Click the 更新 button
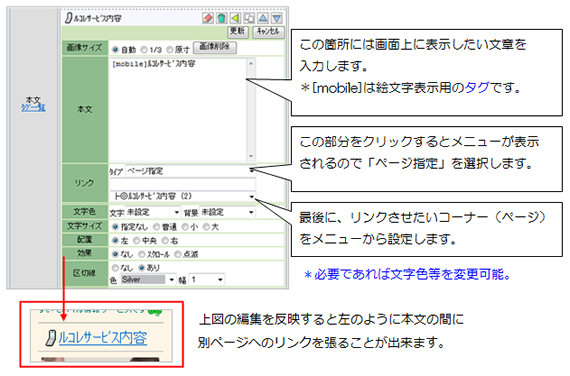The height and width of the screenshot is (376, 570). click(238, 32)
